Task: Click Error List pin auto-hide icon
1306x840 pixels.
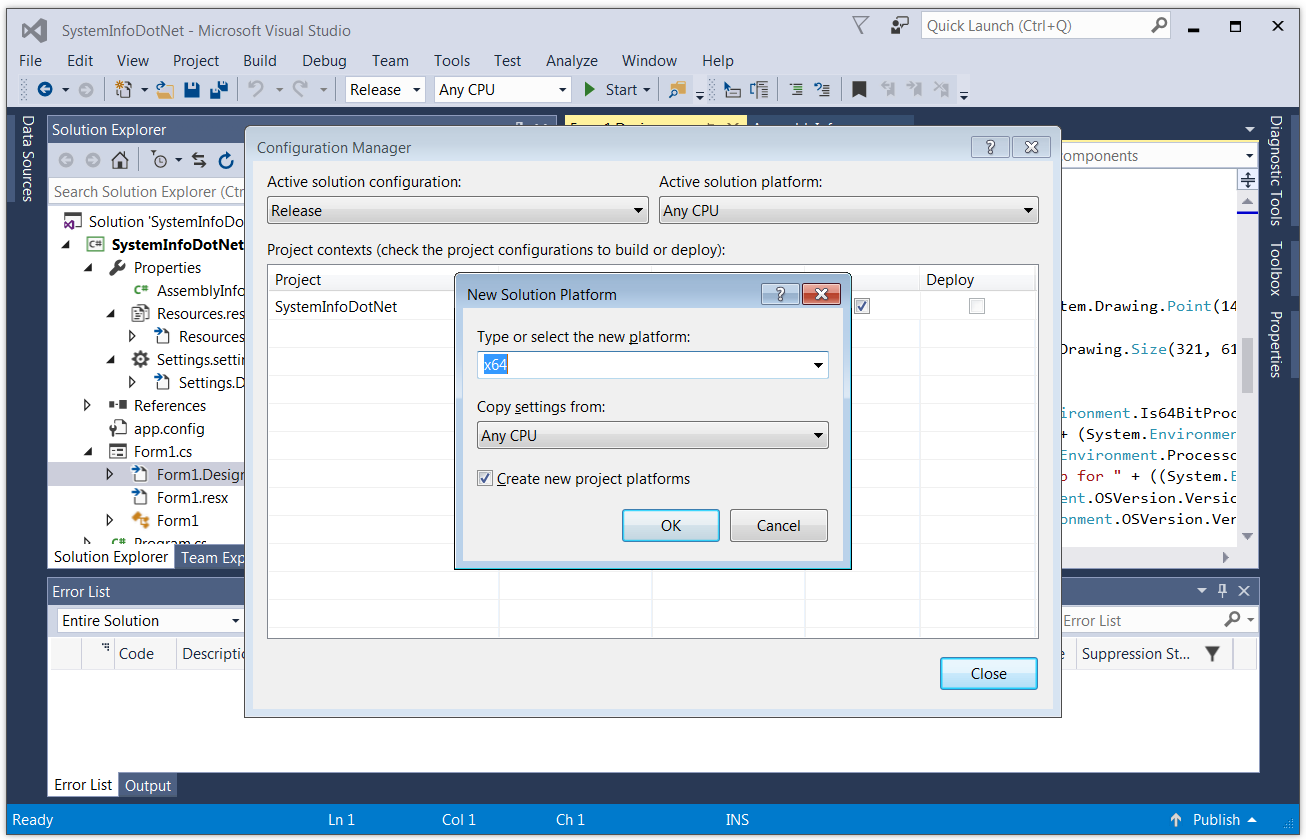Action: click(1223, 591)
